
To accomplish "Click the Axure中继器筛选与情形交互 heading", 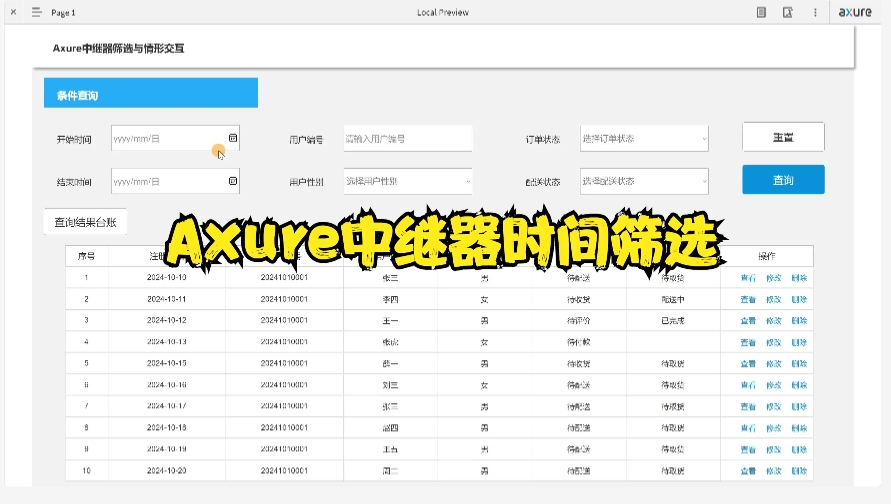I will click(118, 48).
